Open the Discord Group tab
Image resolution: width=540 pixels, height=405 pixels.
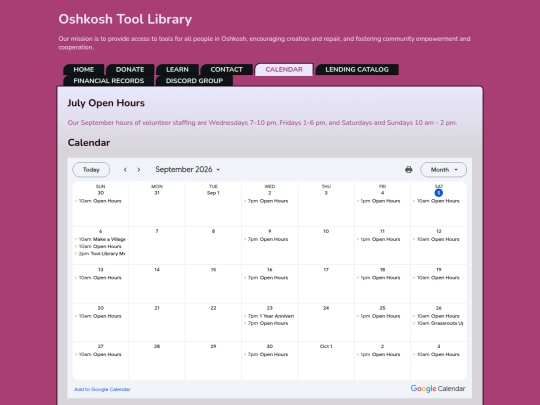(x=194, y=81)
